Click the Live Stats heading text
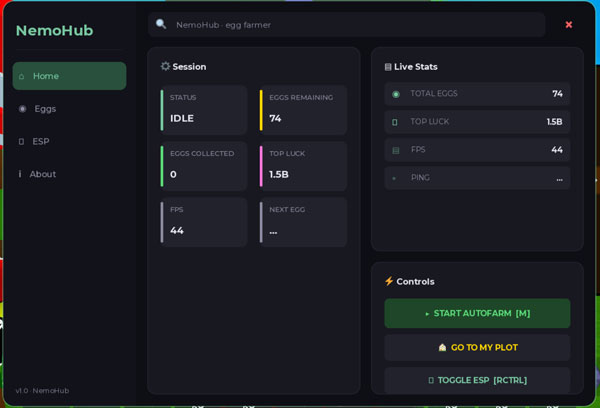The image size is (600, 408). tap(416, 67)
